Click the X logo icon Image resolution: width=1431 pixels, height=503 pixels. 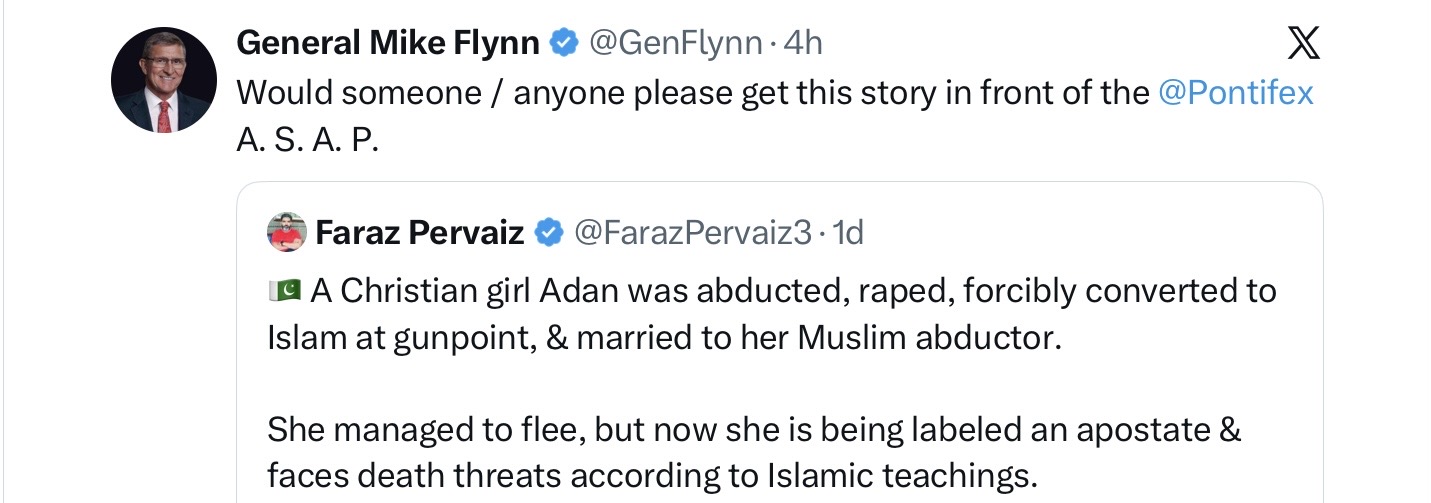[1301, 43]
